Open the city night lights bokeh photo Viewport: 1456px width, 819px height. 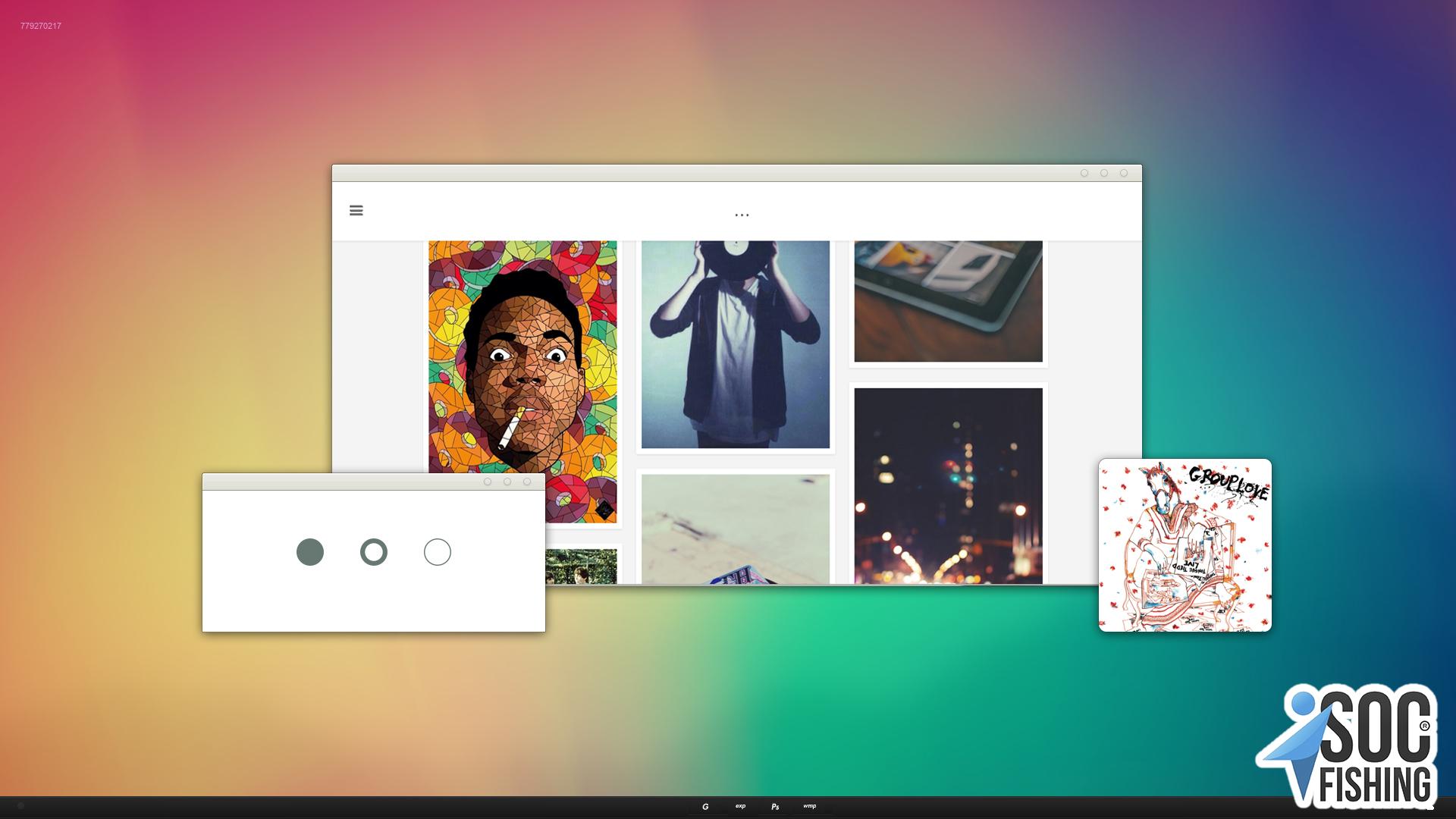point(948,485)
